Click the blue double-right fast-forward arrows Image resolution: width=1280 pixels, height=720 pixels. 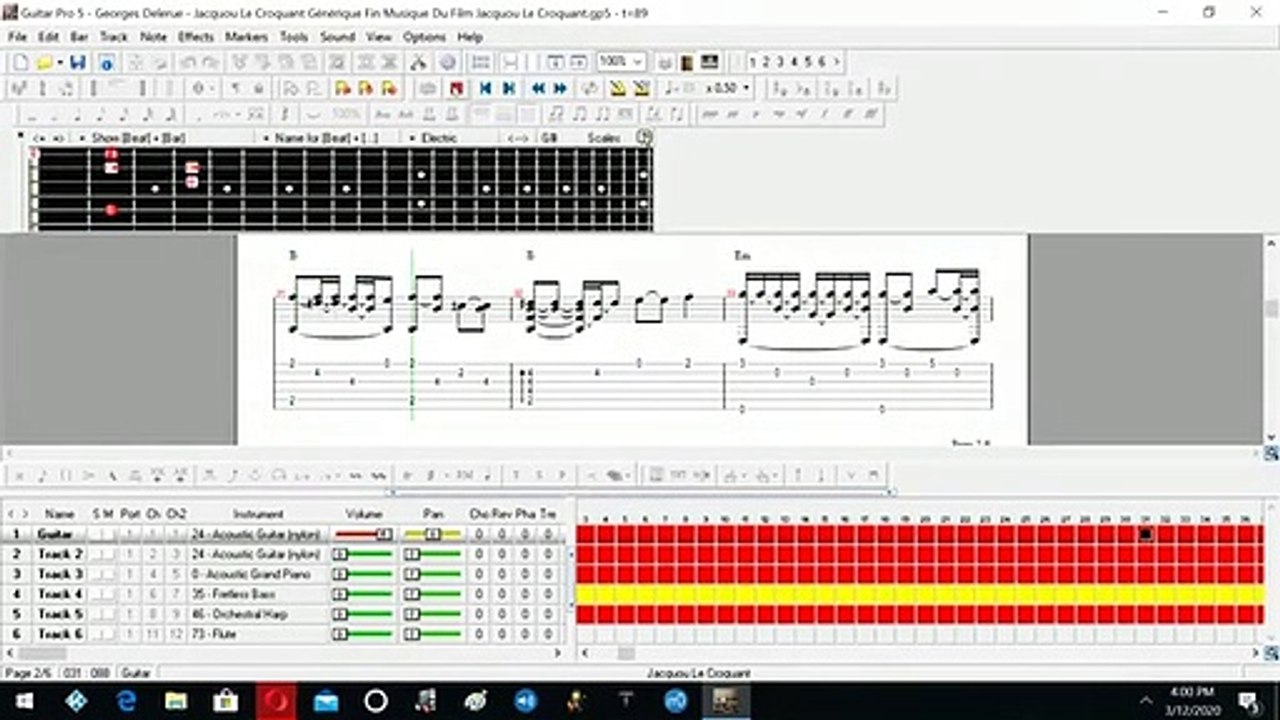[560, 88]
